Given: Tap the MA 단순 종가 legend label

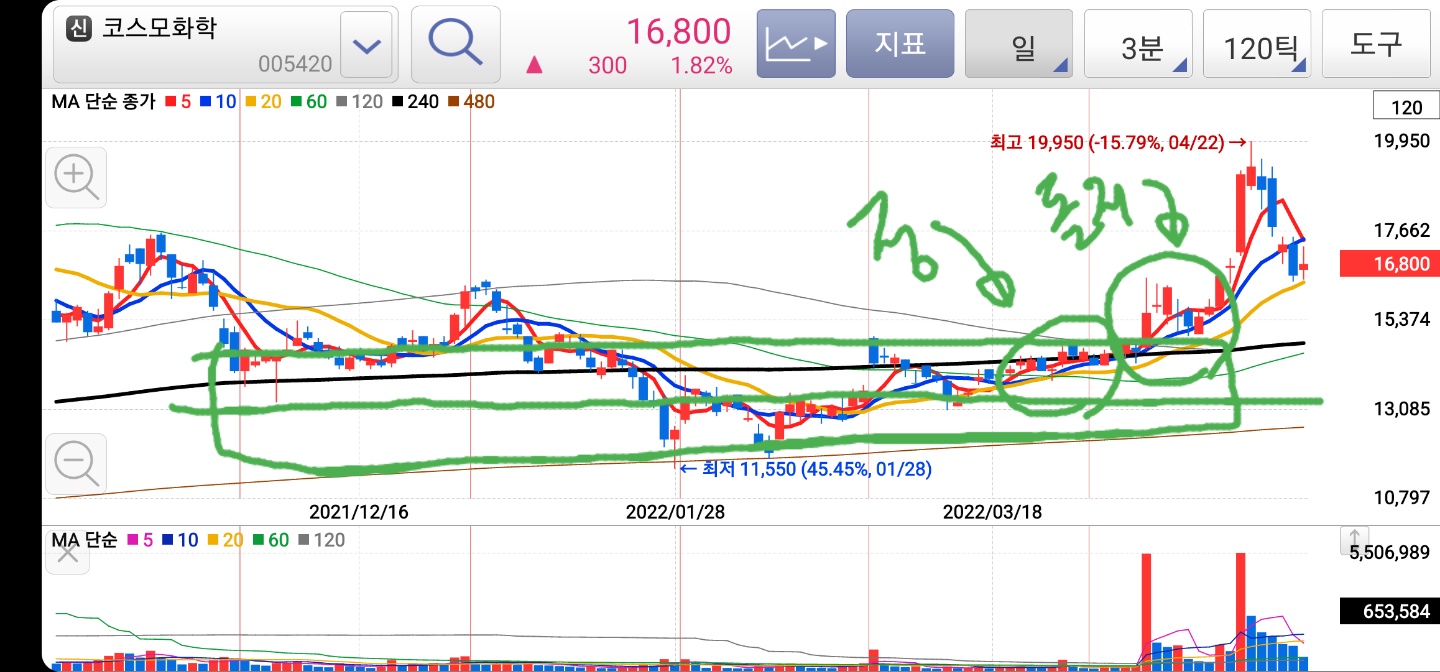Looking at the screenshot, I should [103, 101].
